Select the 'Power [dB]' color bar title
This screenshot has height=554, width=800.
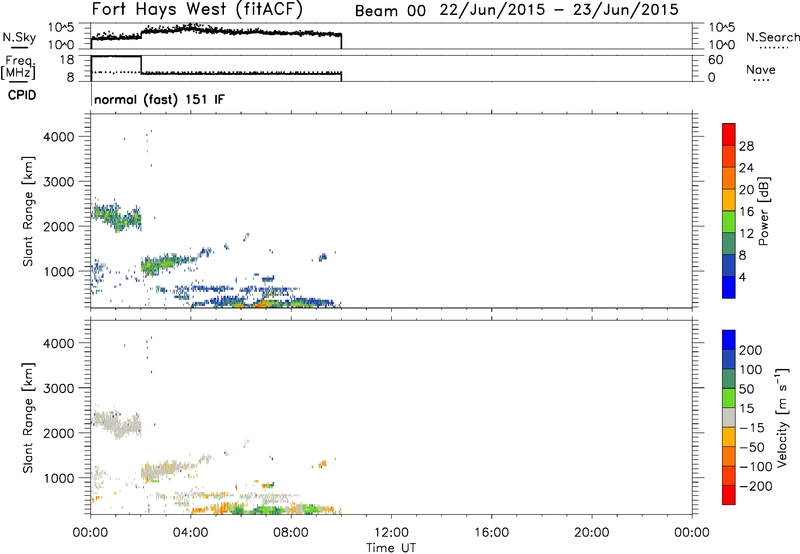point(763,211)
